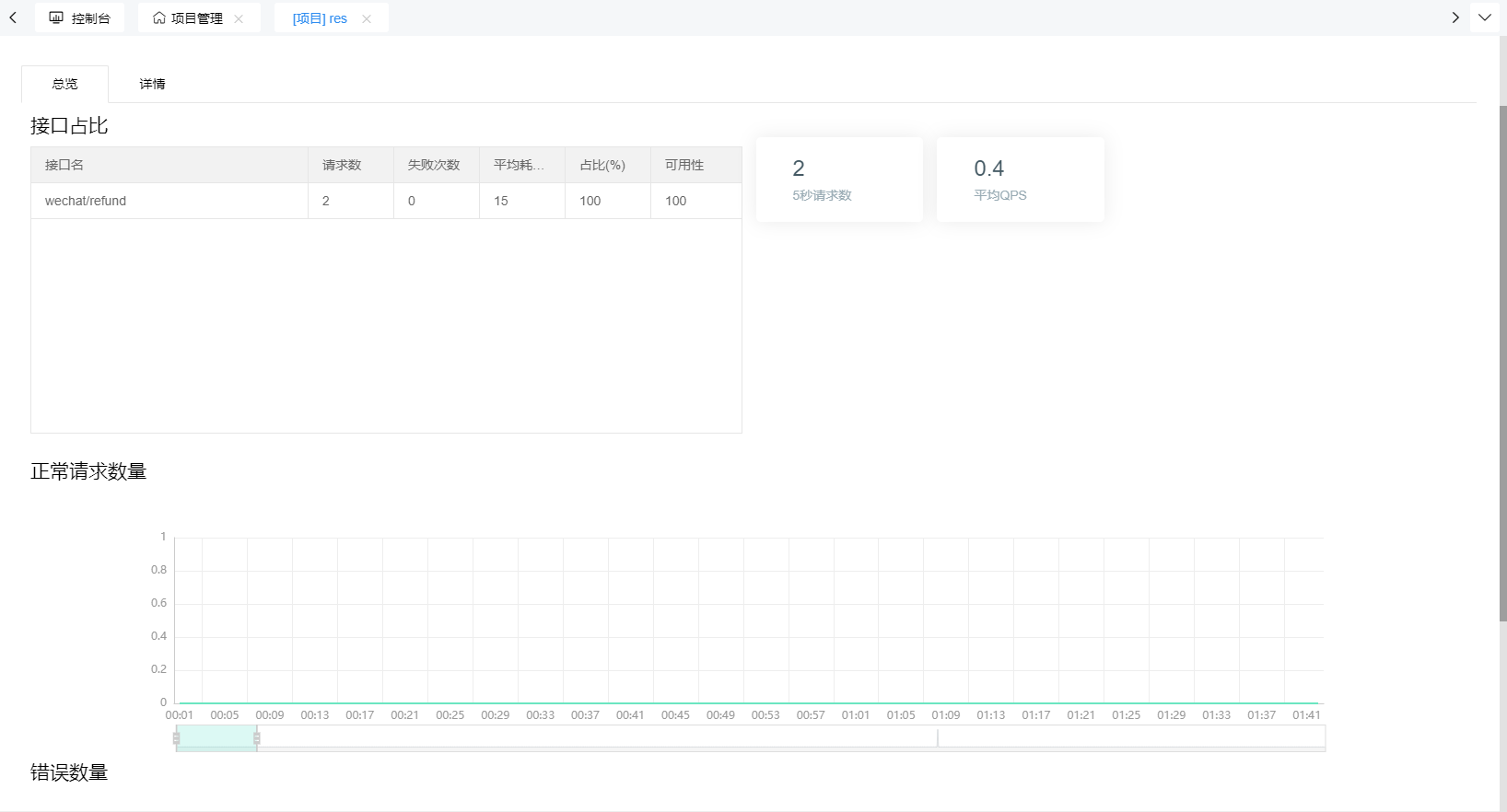Viewport: 1507px width, 812px height.
Task: Click the 错误数量 heading
Action: click(69, 772)
